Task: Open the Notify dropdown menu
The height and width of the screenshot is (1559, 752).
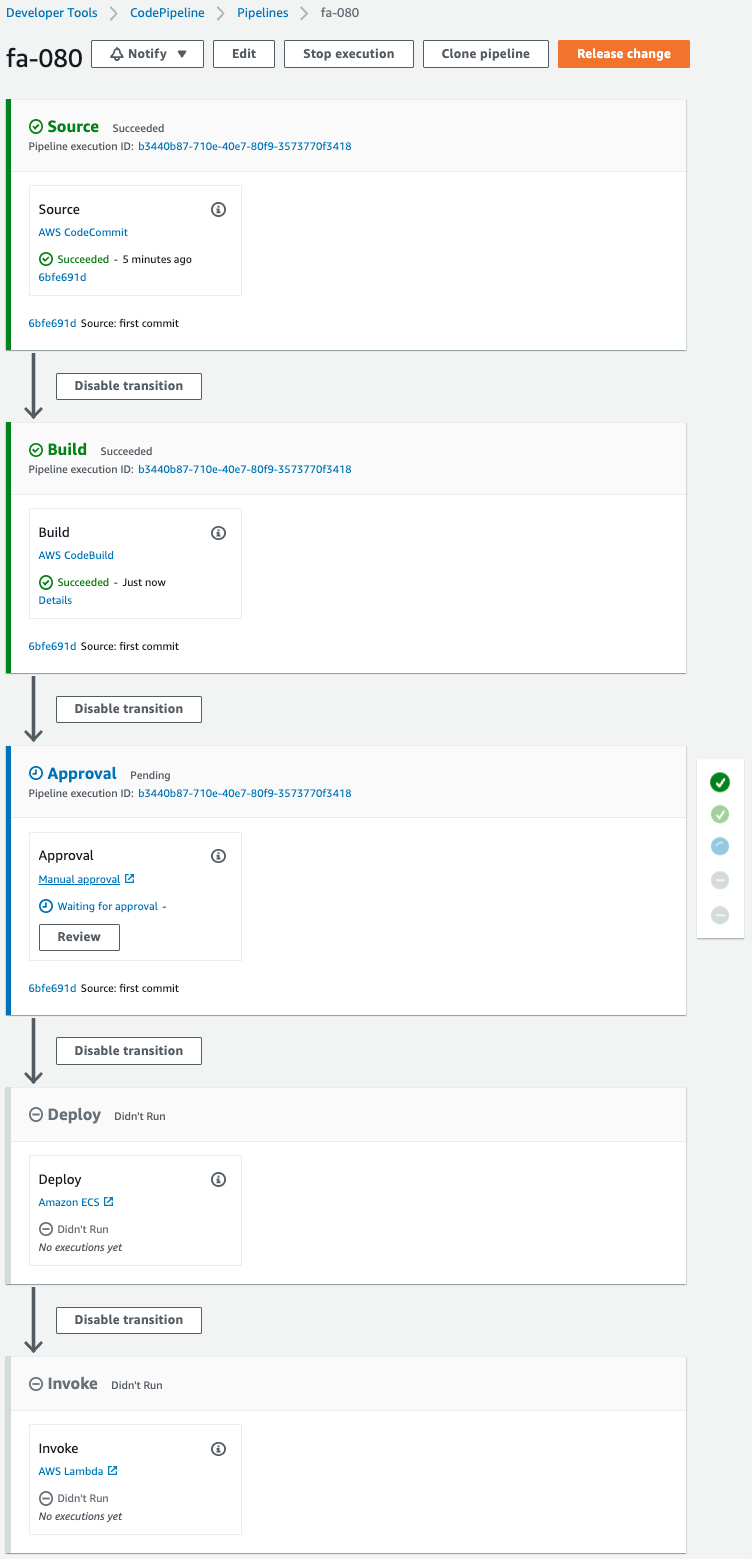Action: [147, 54]
